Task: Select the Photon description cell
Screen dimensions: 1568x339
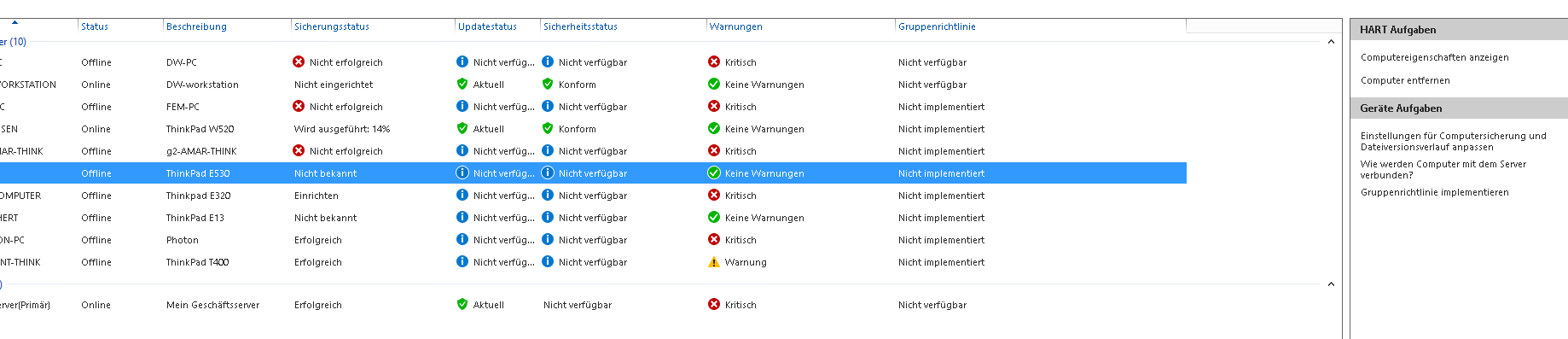Action: click(x=182, y=240)
